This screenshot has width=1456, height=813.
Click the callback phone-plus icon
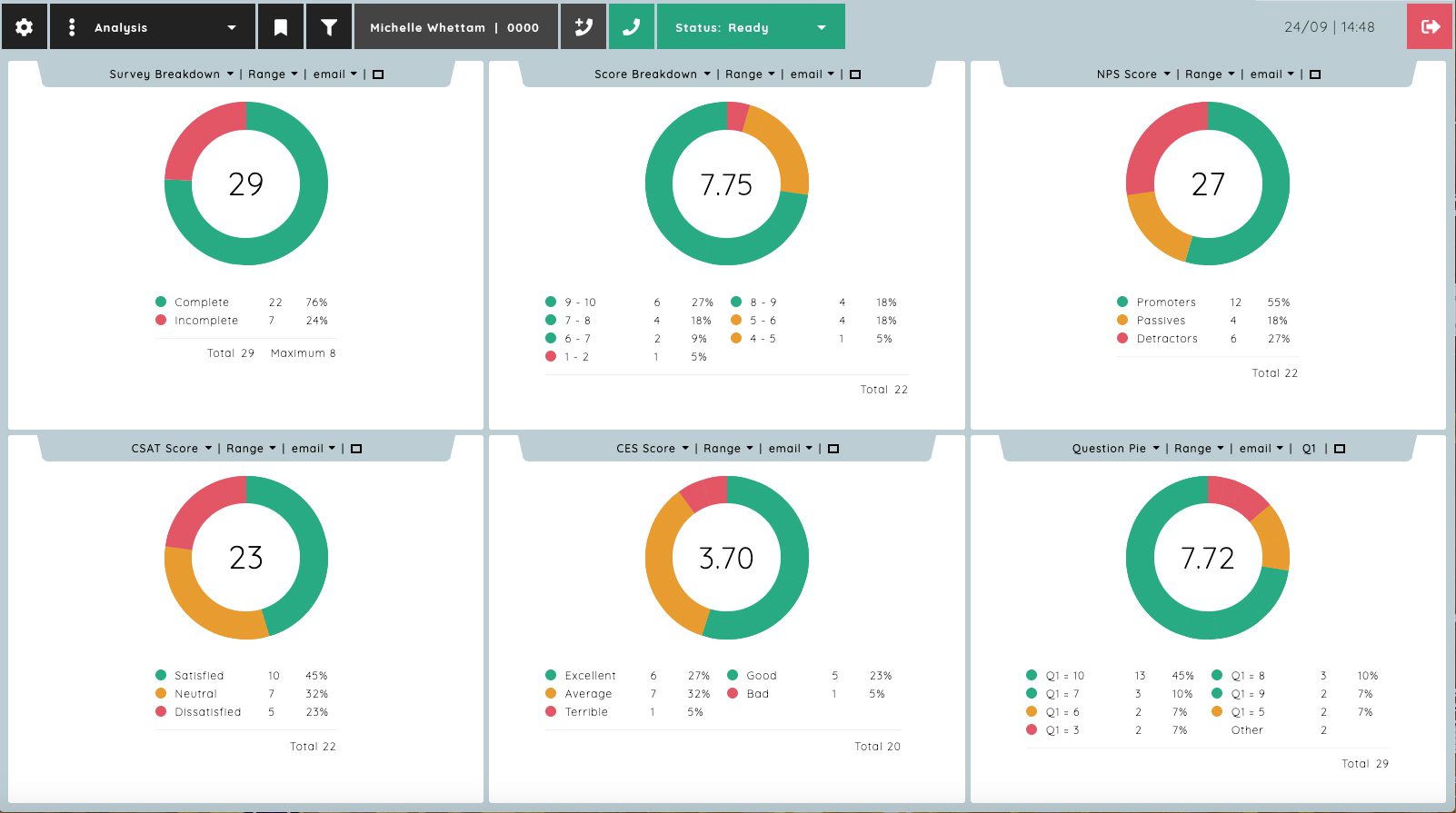(583, 27)
